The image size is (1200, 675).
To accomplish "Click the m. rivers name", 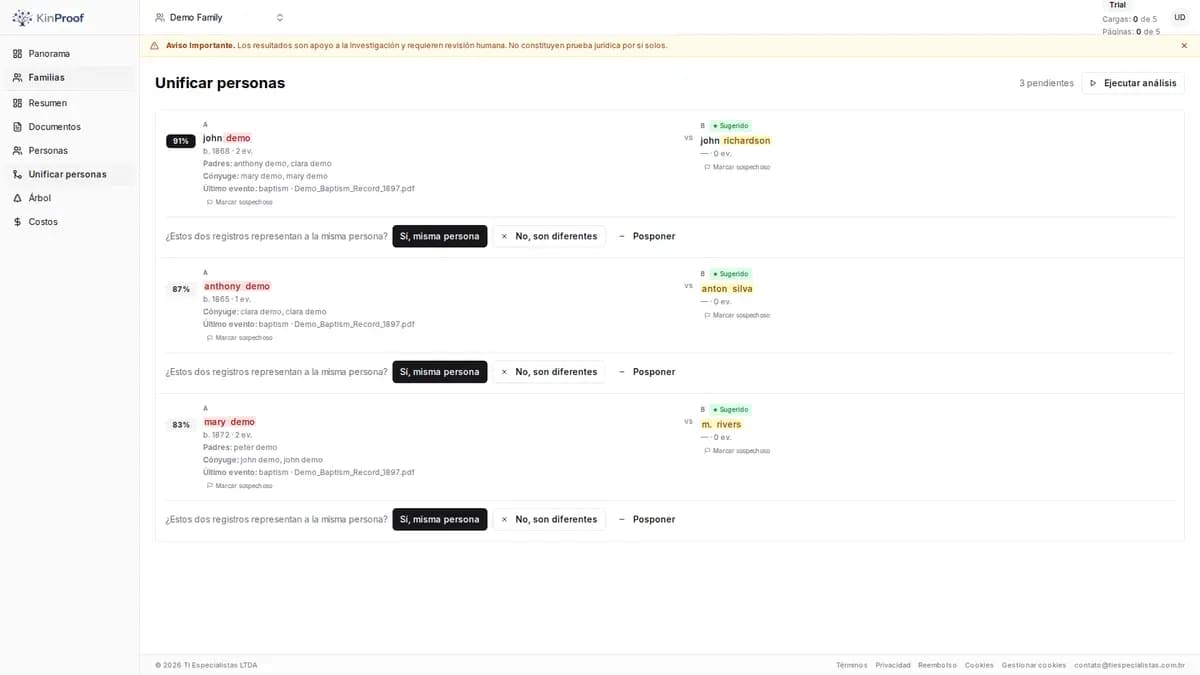I will (x=721, y=425).
